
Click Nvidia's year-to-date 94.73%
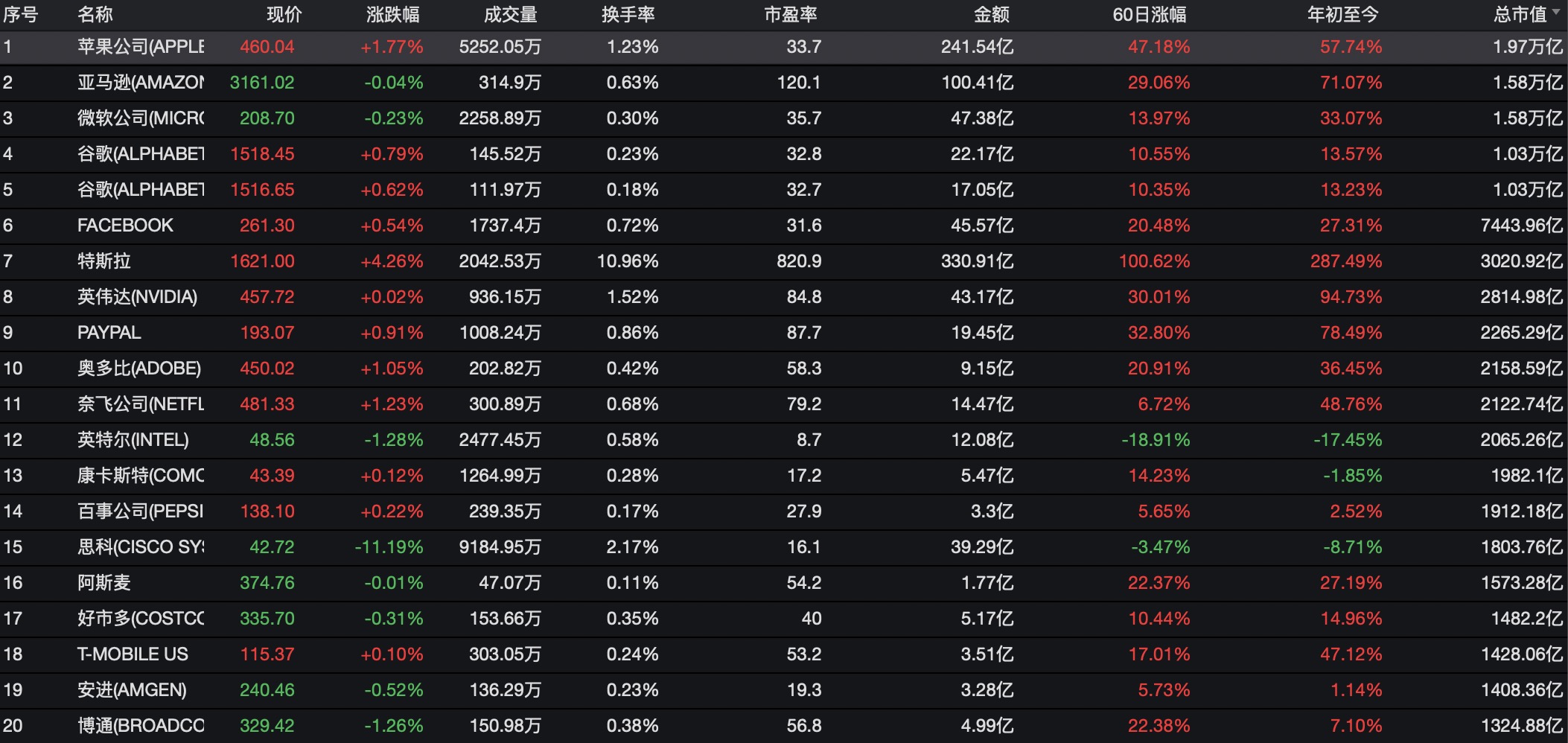click(x=1351, y=297)
